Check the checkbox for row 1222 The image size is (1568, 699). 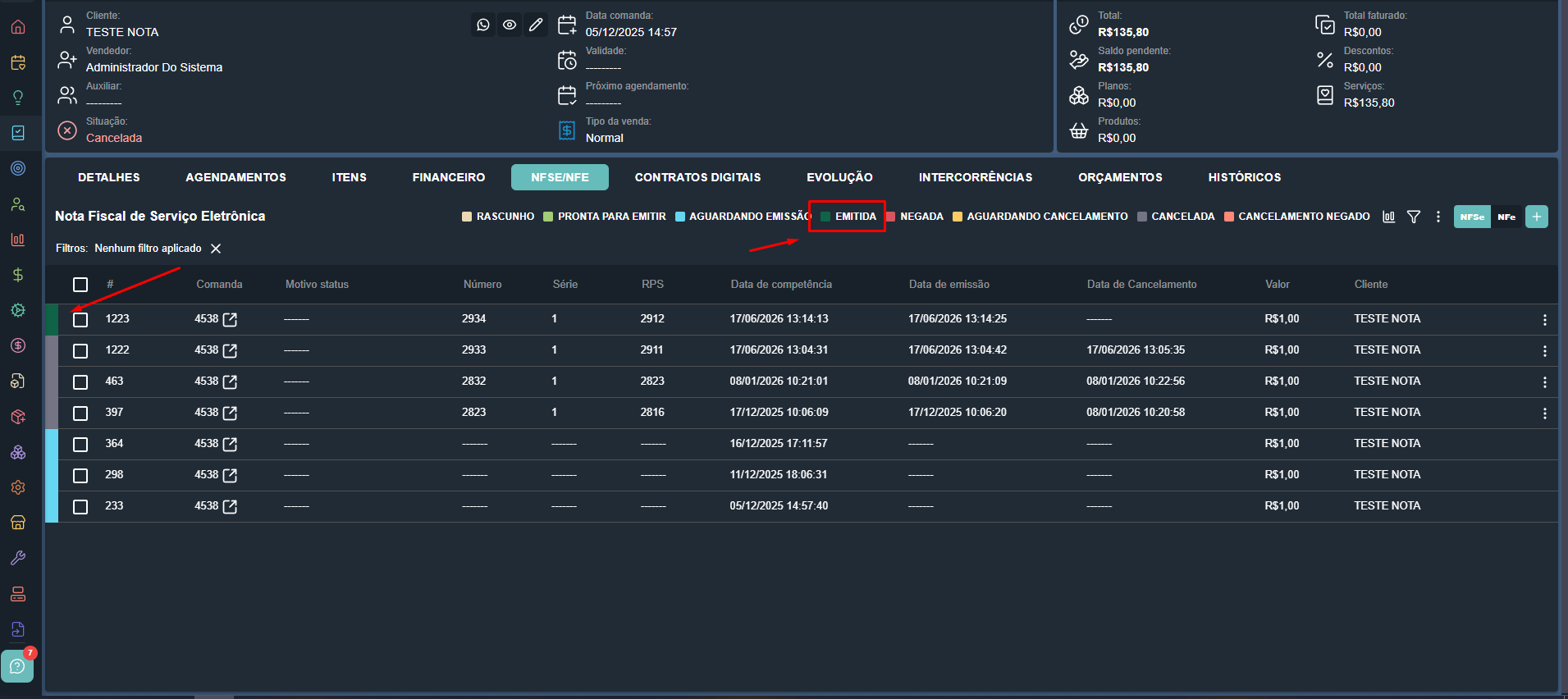(x=80, y=350)
